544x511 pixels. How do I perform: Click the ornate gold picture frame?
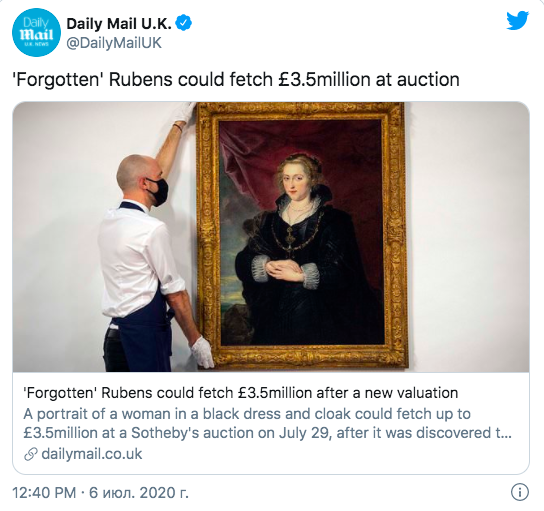pyautogui.click(x=301, y=235)
